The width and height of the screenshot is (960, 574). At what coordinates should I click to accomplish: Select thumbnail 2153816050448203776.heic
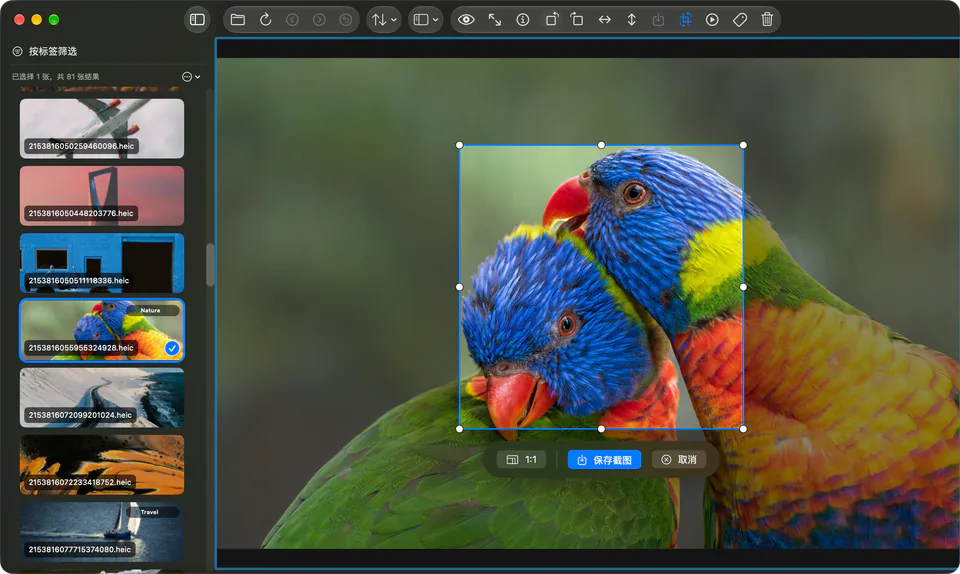click(102, 196)
